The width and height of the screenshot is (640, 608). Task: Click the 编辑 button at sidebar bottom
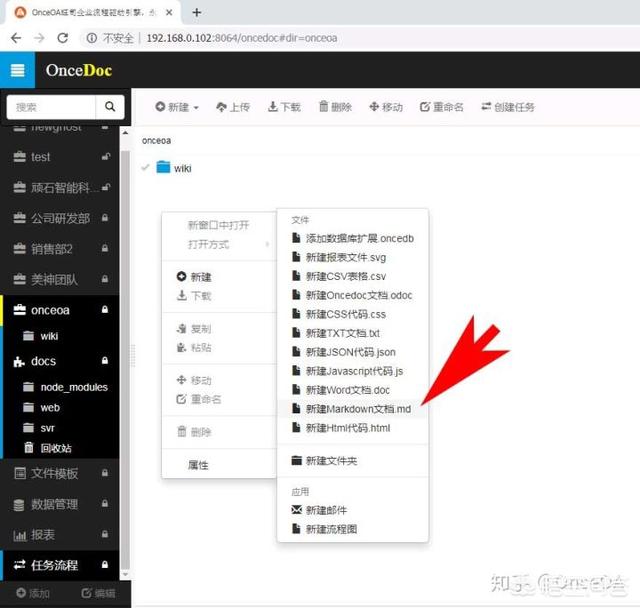click(100, 593)
